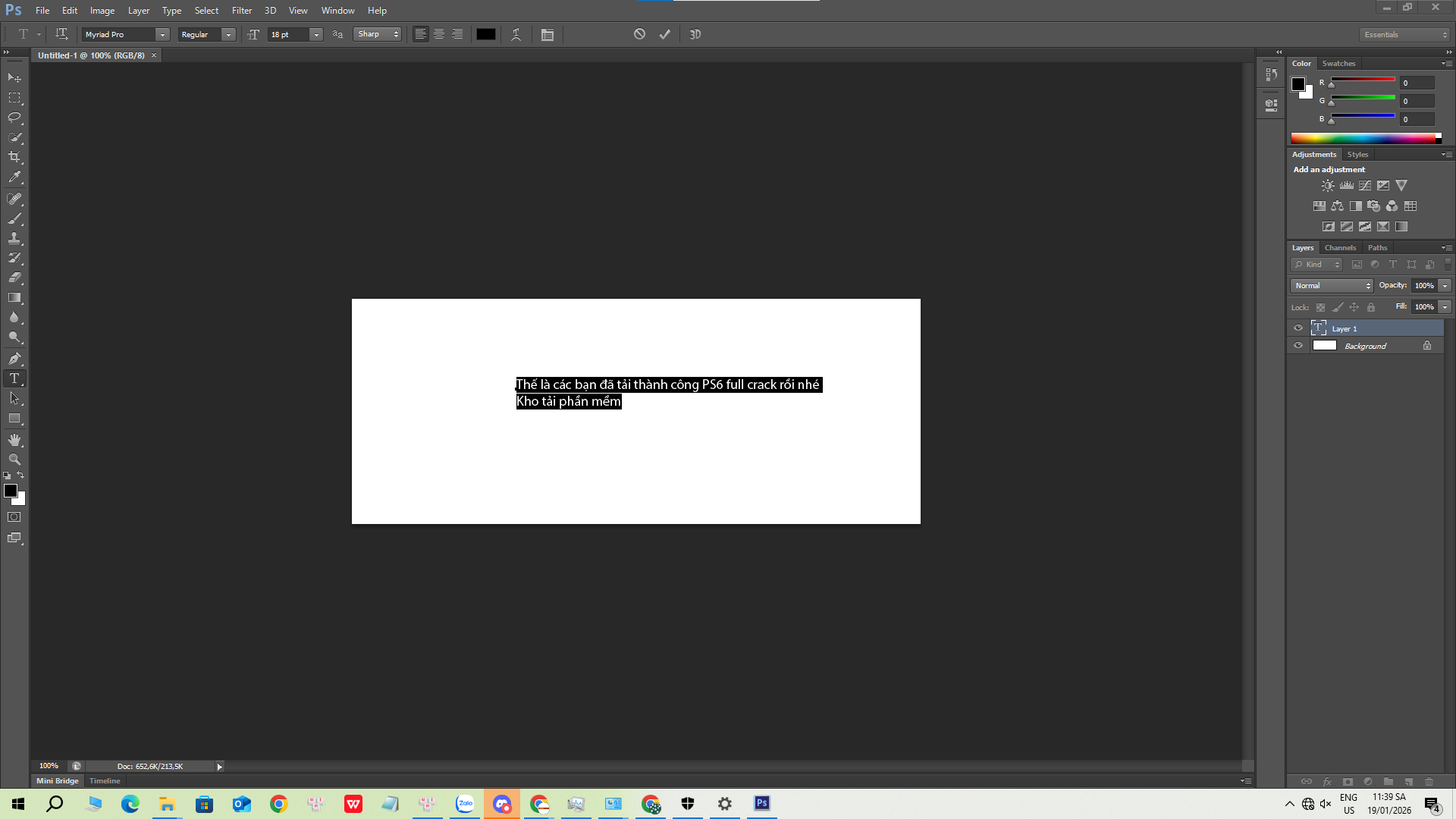The image size is (1456, 819).
Task: Click the text color swatch in the options bar
Action: [486, 34]
